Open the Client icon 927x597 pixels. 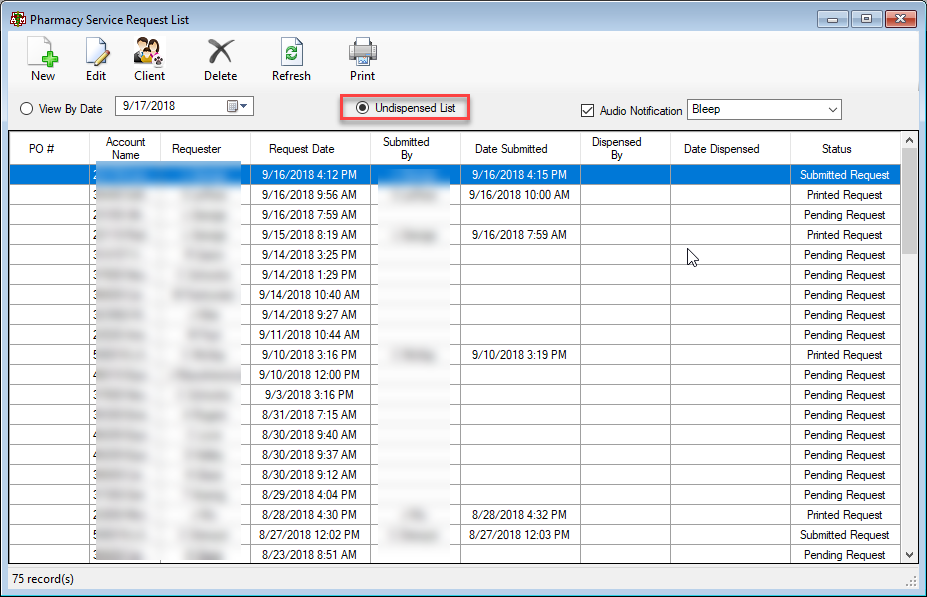coord(148,52)
